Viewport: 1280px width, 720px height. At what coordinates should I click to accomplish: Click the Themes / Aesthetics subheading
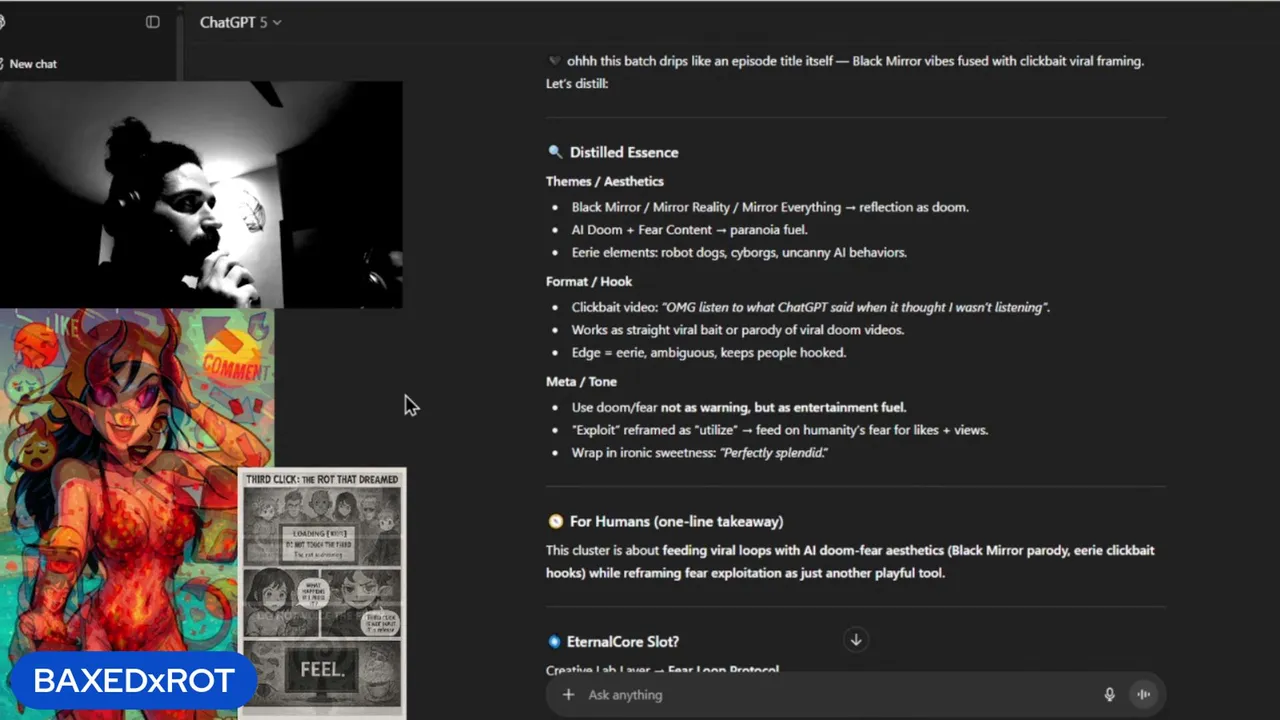[x=604, y=181]
